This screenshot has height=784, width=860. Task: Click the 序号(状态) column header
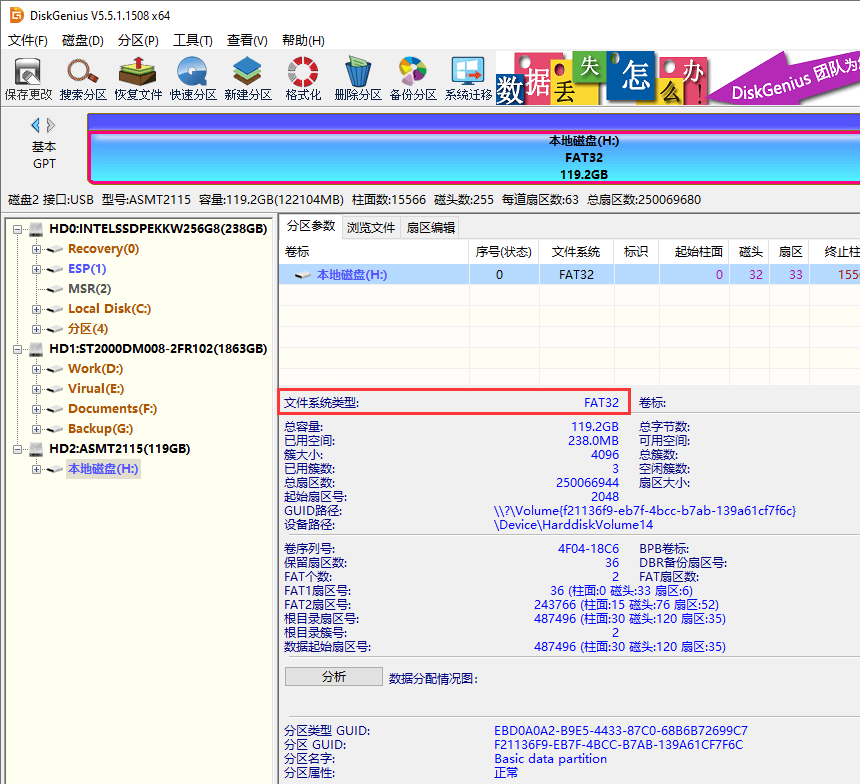[x=503, y=252]
